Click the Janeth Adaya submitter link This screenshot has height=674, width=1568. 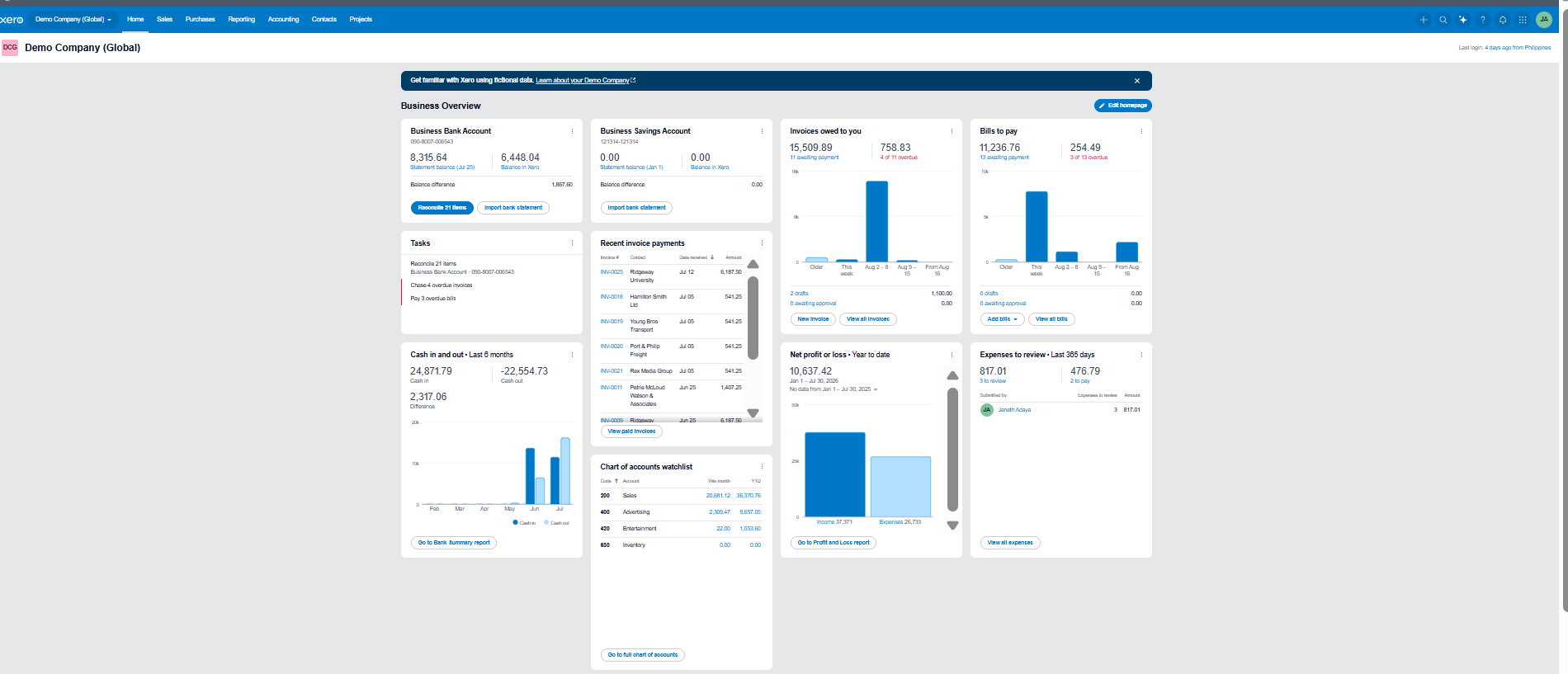[1014, 410]
